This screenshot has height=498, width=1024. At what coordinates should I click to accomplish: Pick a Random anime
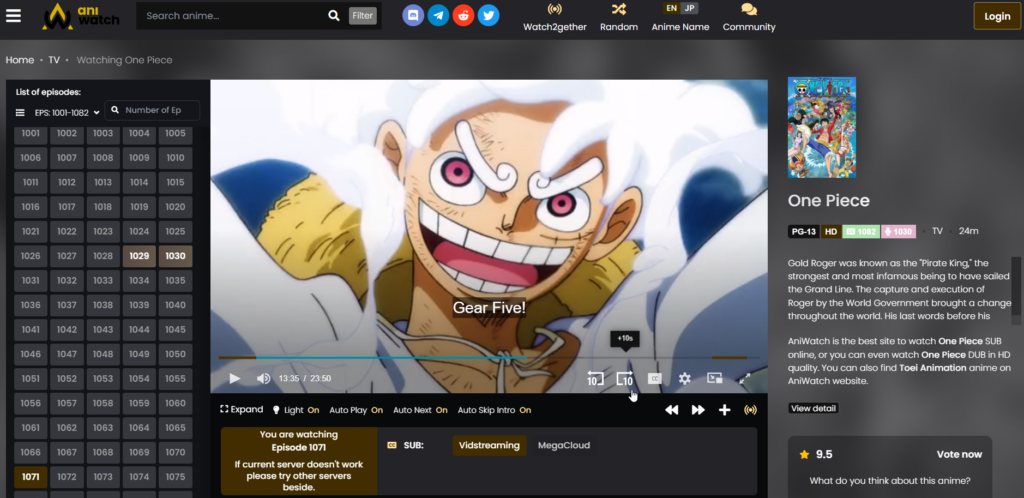click(x=618, y=18)
